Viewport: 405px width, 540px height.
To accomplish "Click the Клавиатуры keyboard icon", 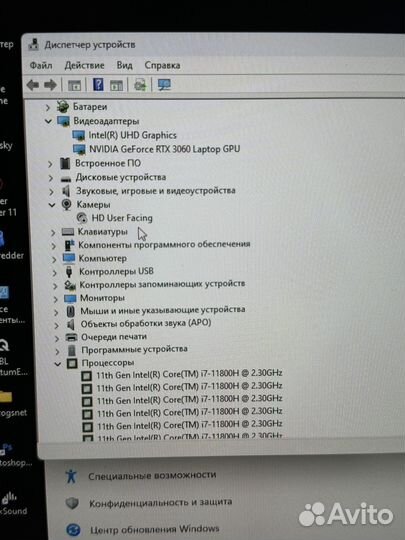I will tap(68, 231).
